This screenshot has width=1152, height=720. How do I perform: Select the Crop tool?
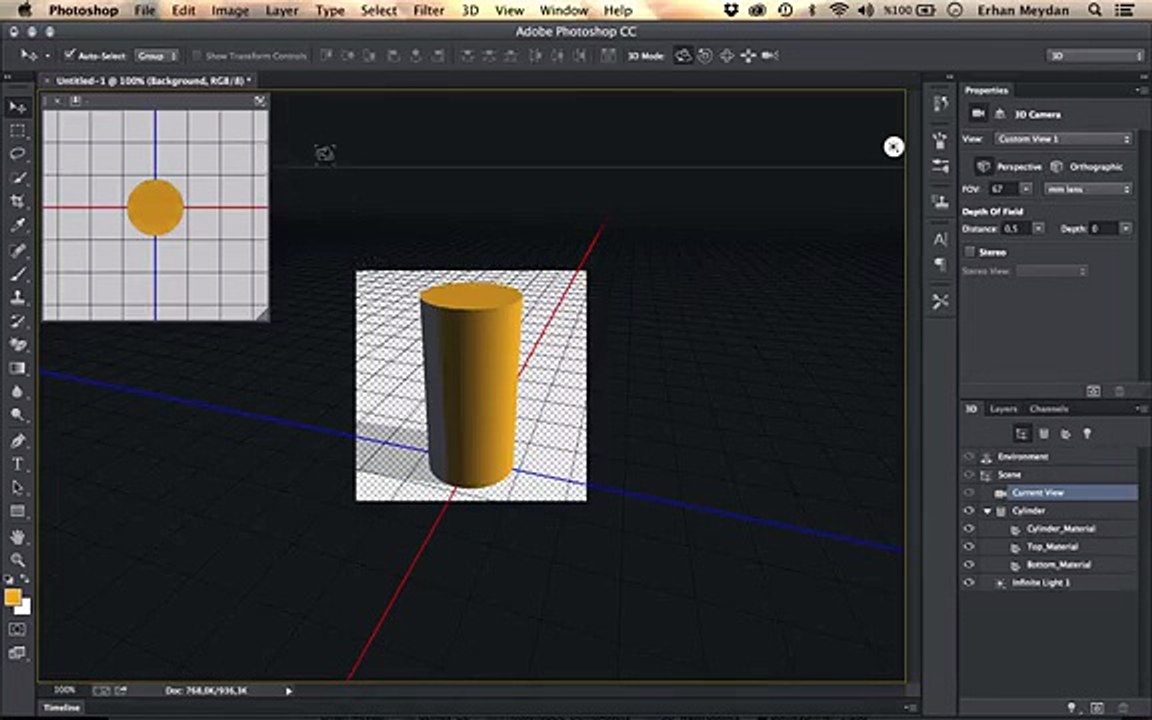[x=17, y=202]
